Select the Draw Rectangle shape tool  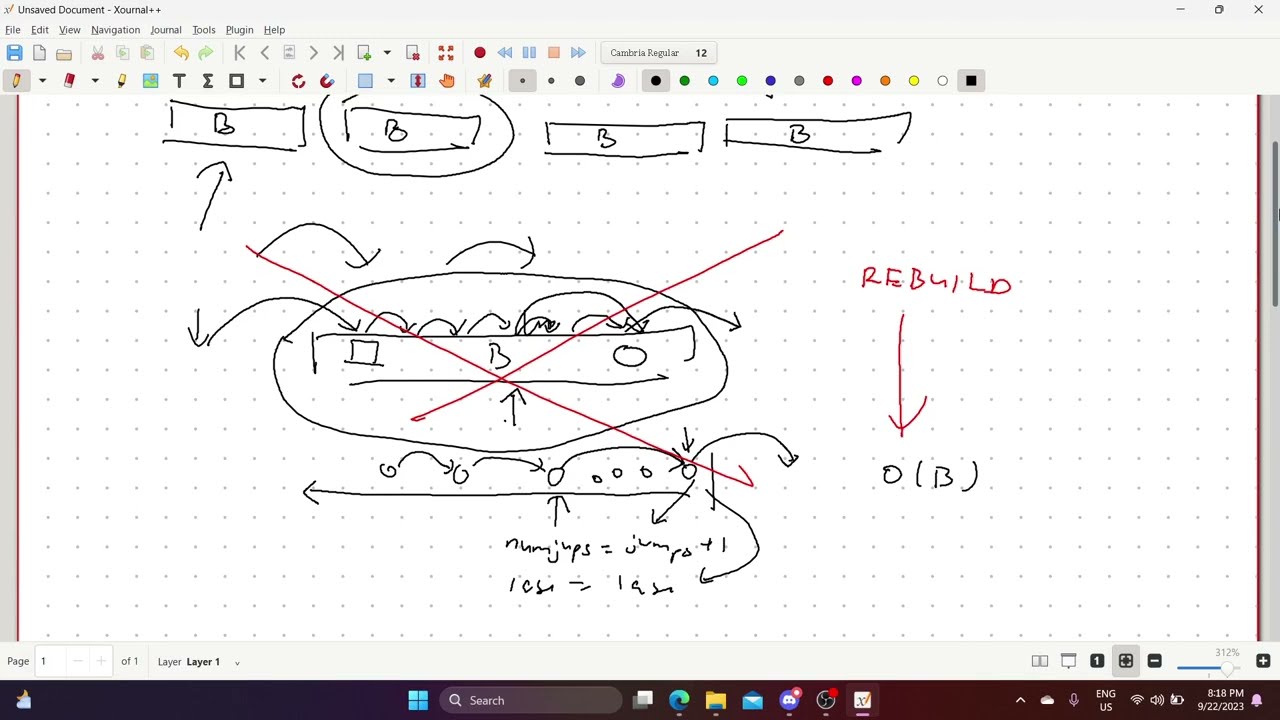[x=237, y=81]
